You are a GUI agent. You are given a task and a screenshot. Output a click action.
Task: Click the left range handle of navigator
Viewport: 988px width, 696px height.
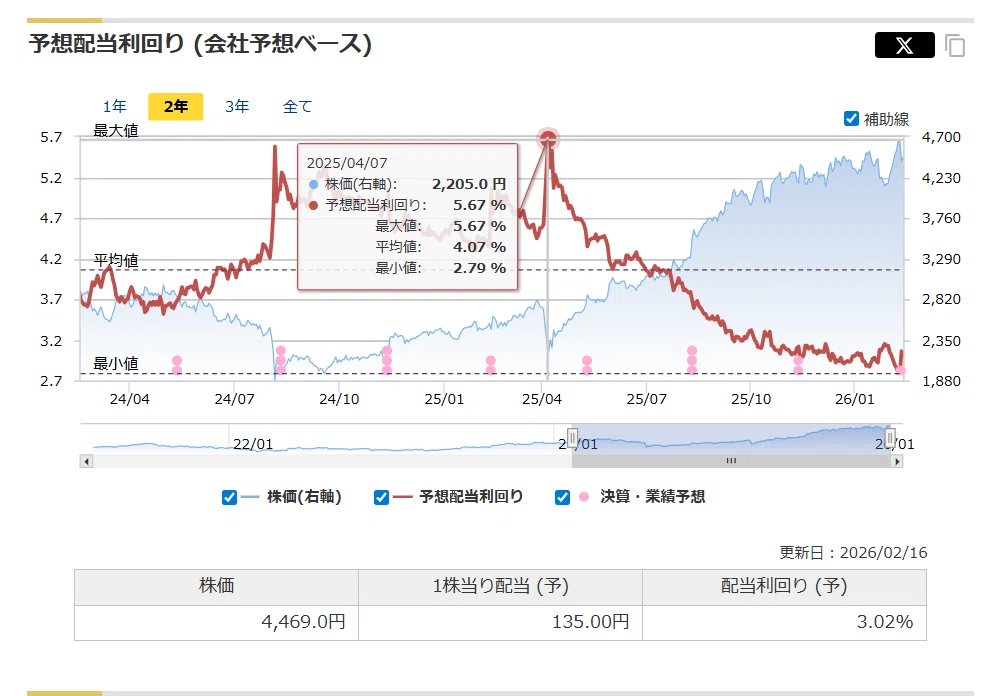572,437
